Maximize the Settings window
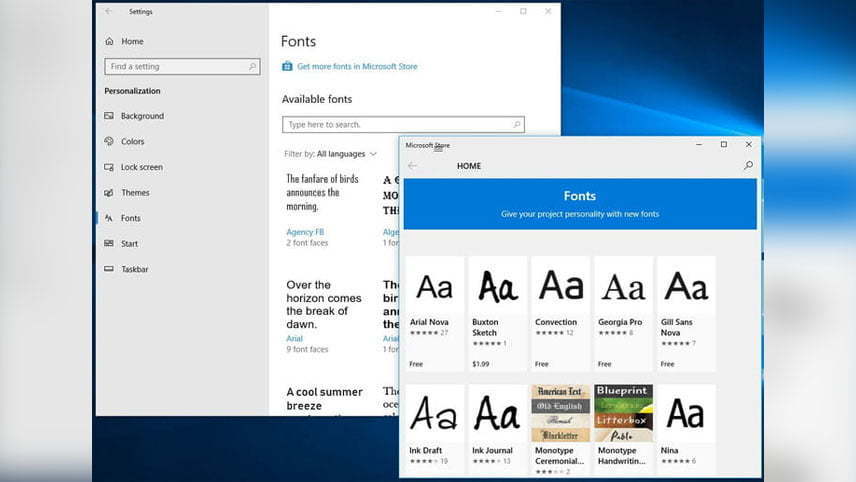The height and width of the screenshot is (482, 856). tap(523, 11)
